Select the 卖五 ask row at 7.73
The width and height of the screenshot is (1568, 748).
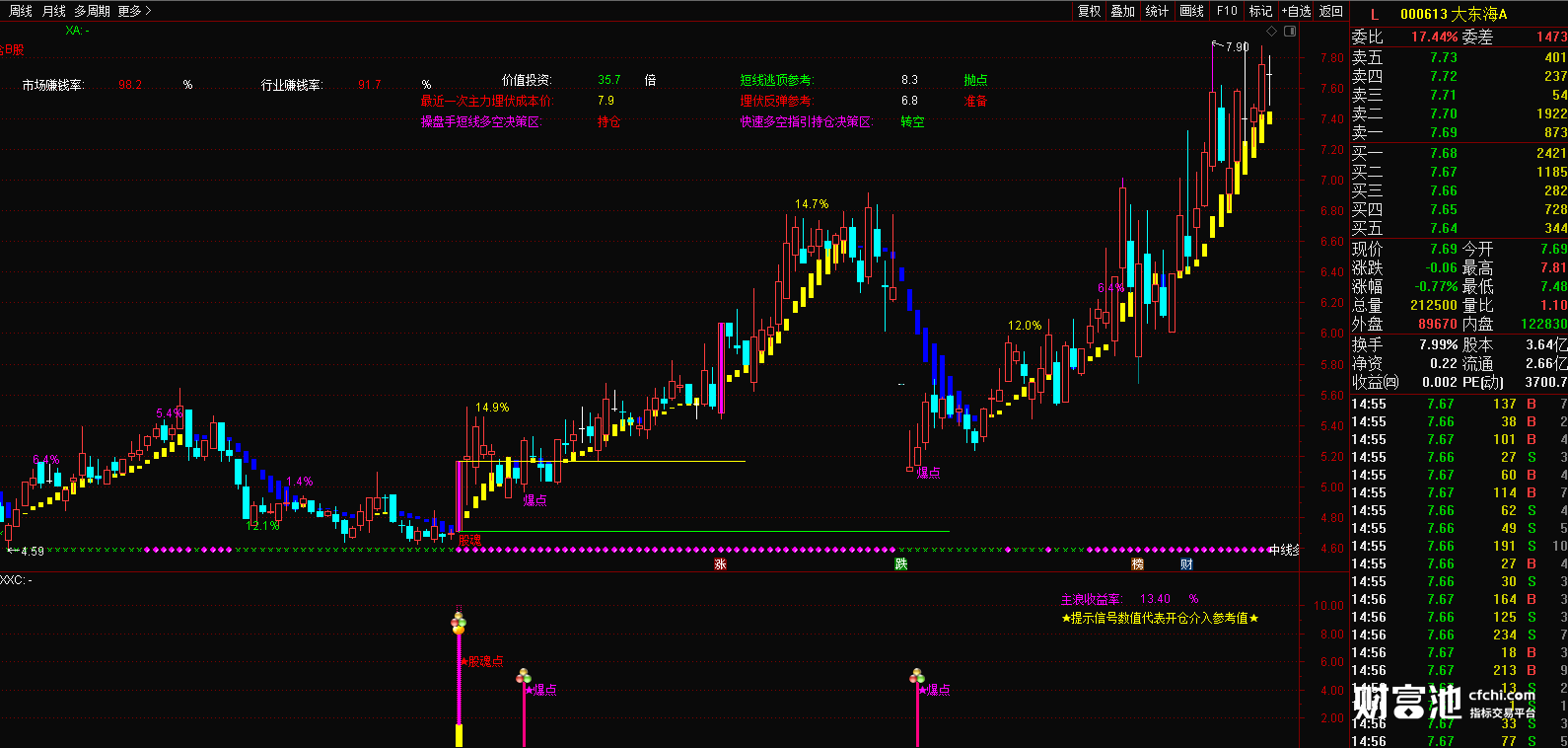[1459, 57]
